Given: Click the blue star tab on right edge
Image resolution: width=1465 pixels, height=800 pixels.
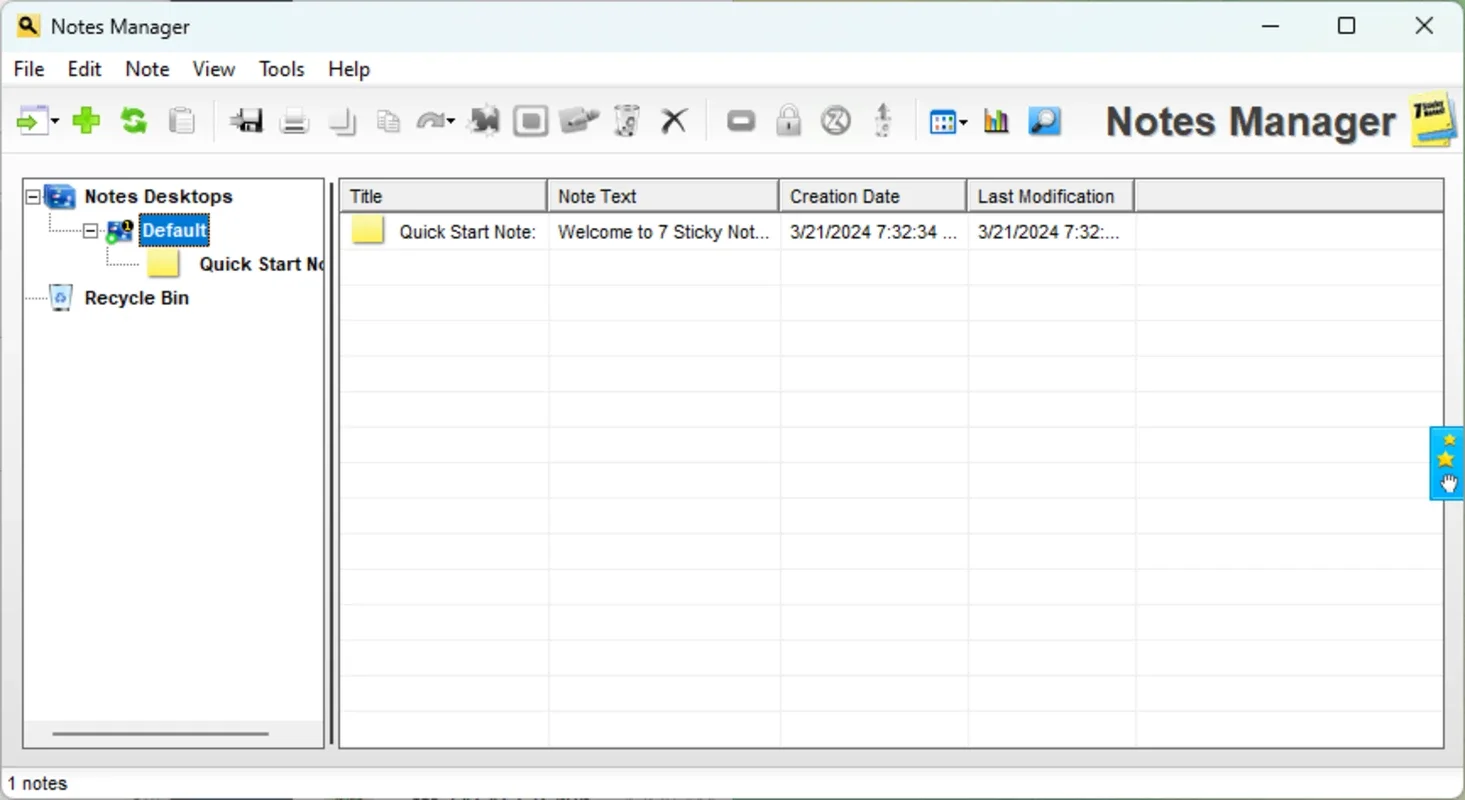Looking at the screenshot, I should [x=1447, y=463].
